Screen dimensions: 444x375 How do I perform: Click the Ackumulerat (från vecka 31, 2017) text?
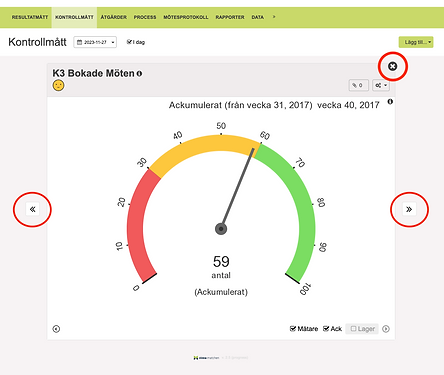click(241, 105)
